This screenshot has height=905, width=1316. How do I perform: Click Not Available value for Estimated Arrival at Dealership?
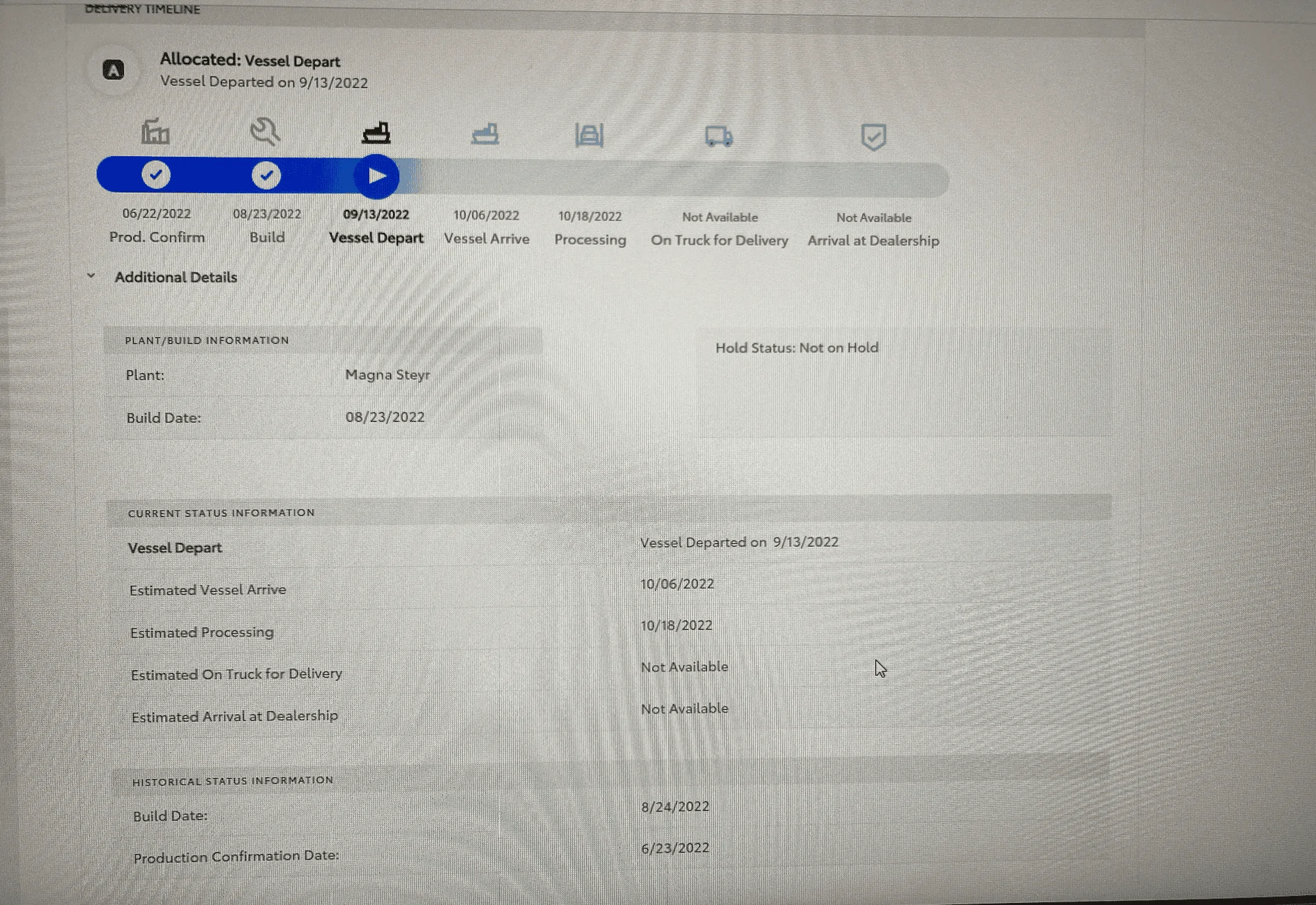click(x=684, y=708)
